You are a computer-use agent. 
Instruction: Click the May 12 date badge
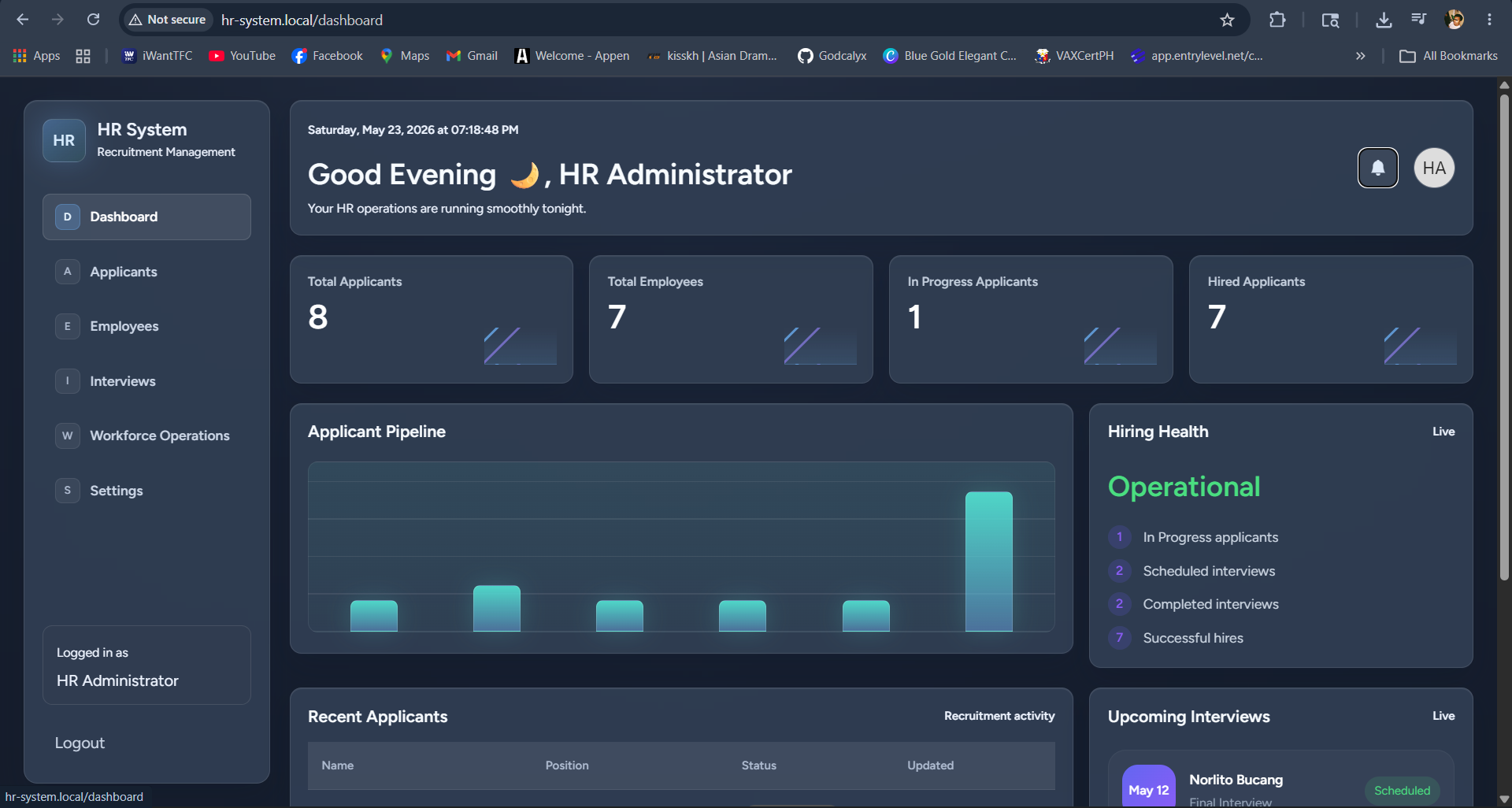[1149, 788]
